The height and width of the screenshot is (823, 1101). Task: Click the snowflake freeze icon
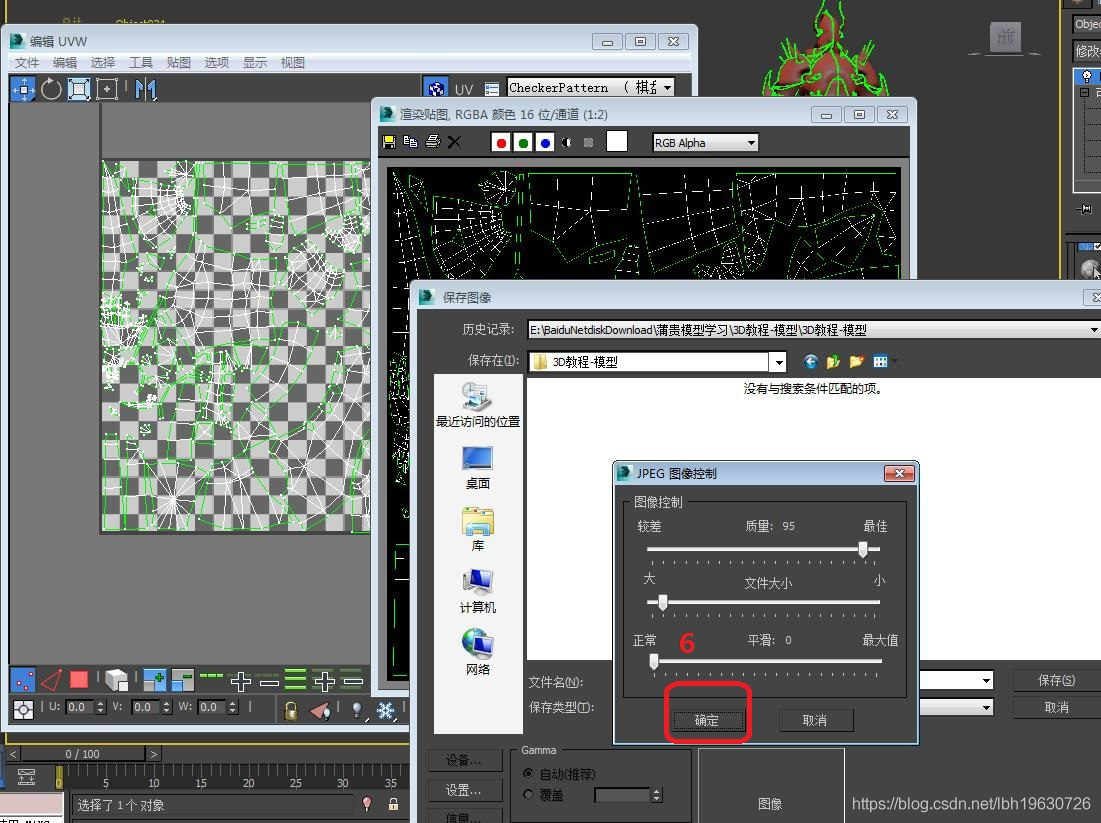pos(385,711)
